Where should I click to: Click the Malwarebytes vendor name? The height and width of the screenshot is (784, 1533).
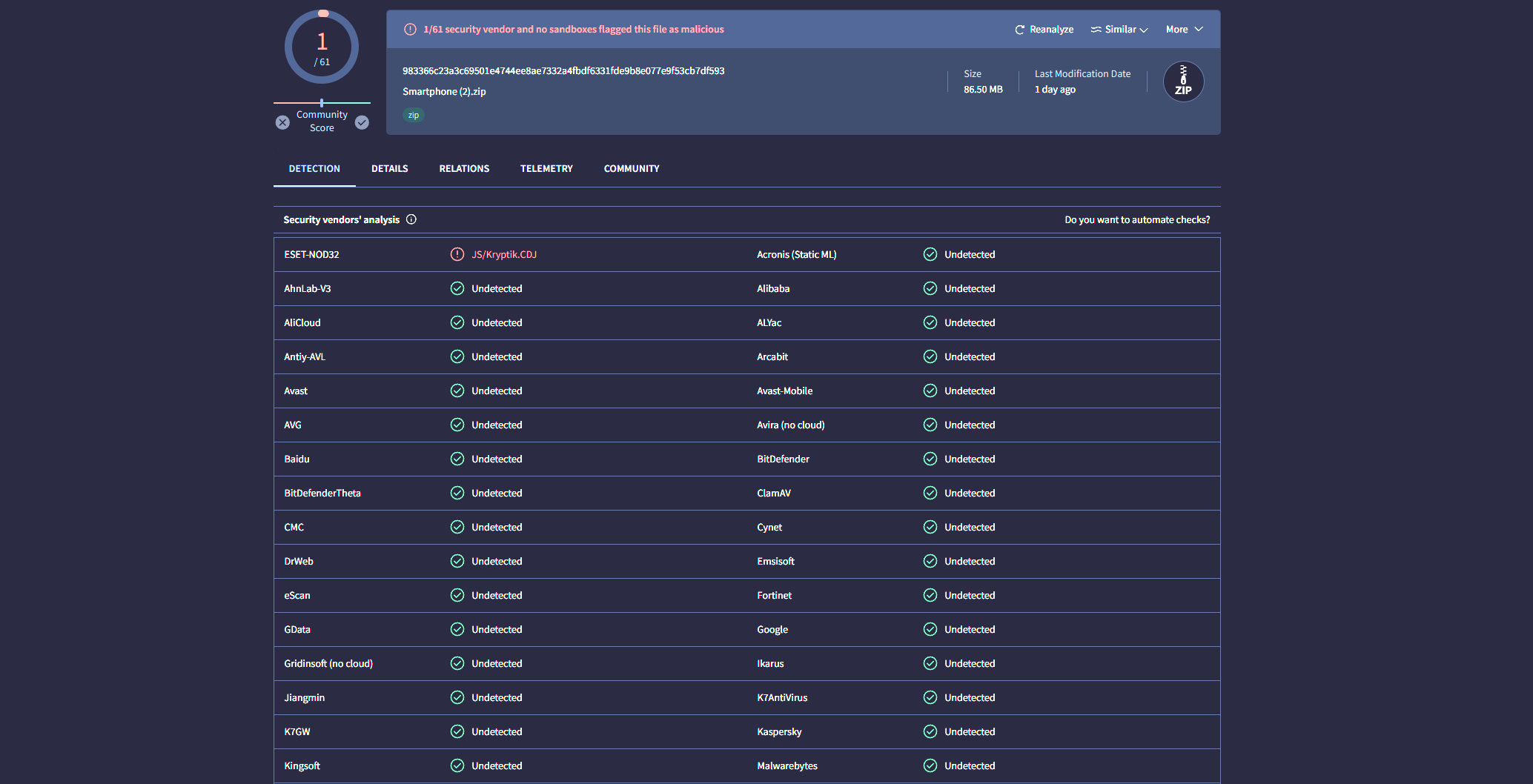pyautogui.click(x=787, y=765)
